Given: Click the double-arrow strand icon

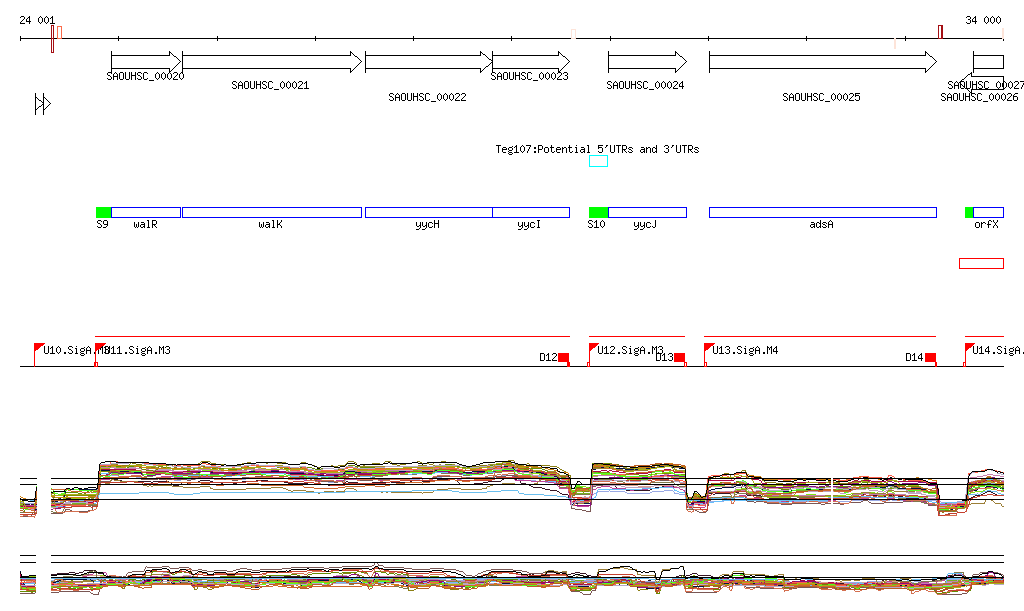Looking at the screenshot, I should point(42,104).
